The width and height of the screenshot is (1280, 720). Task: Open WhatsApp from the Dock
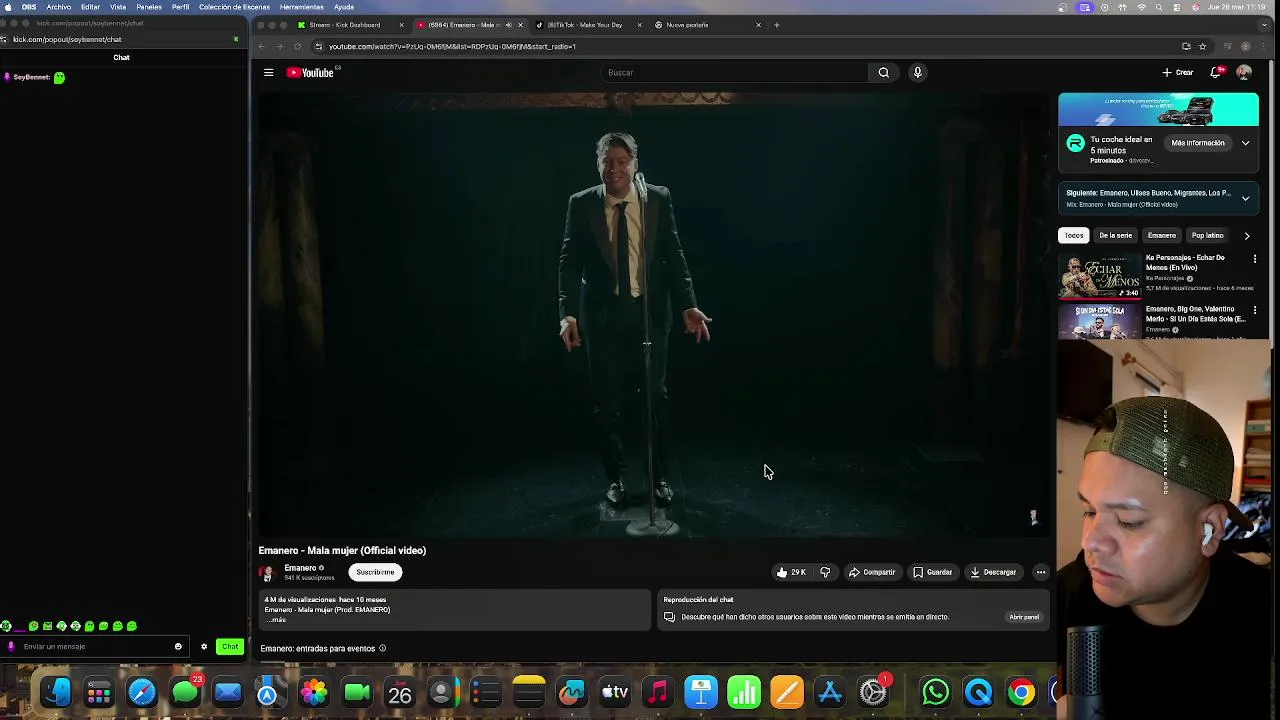point(935,692)
